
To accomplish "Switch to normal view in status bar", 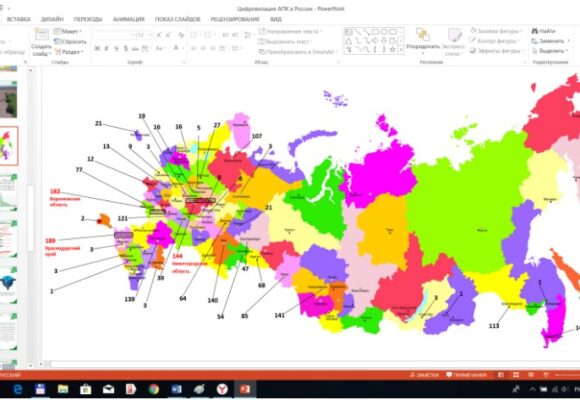I will (500, 375).
